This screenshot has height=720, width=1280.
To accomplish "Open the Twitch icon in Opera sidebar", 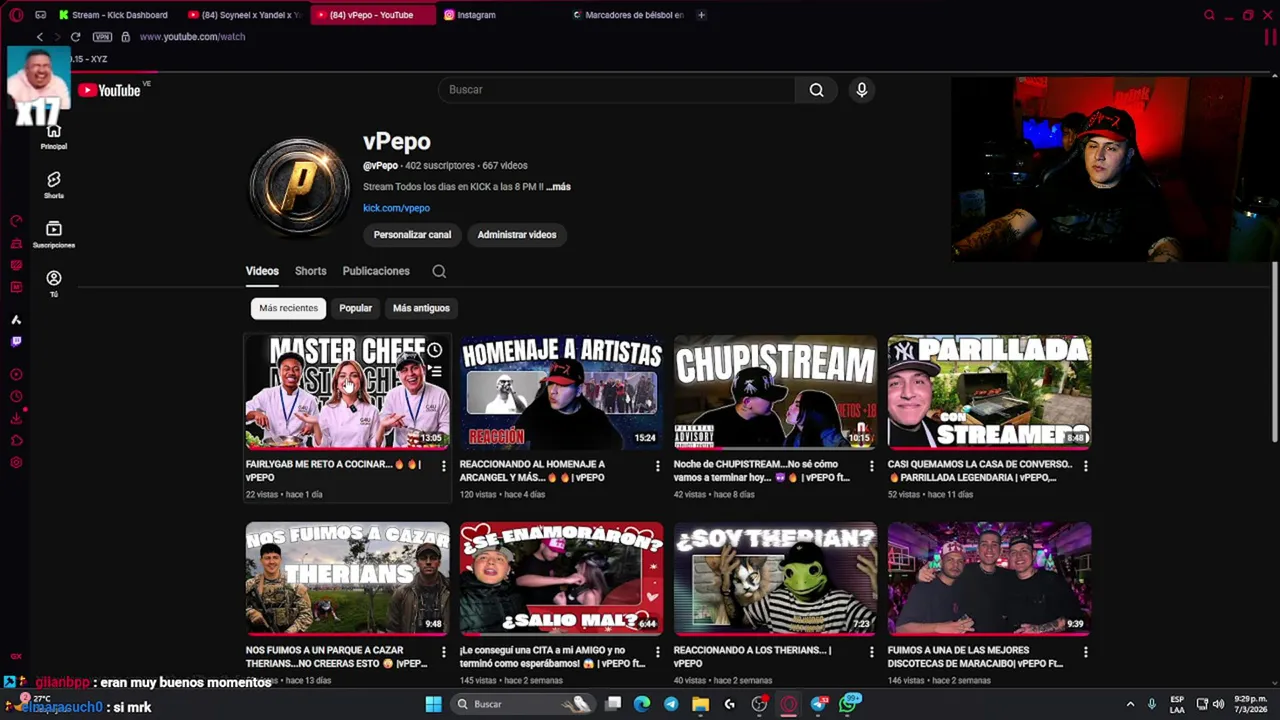I will tap(16, 342).
